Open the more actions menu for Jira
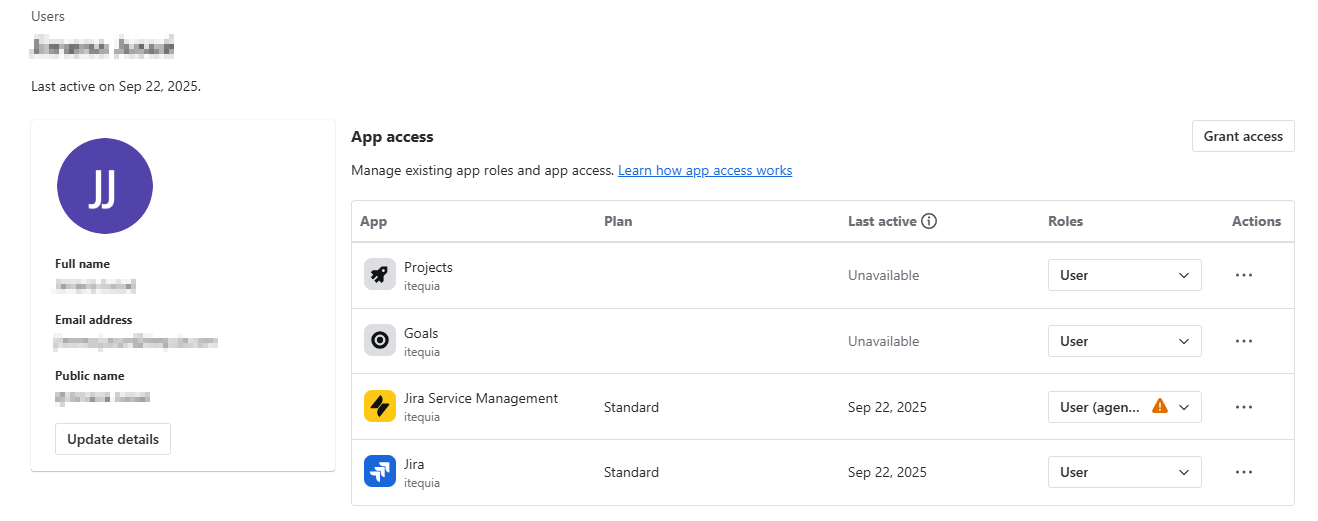1318x521 pixels. [x=1244, y=472]
